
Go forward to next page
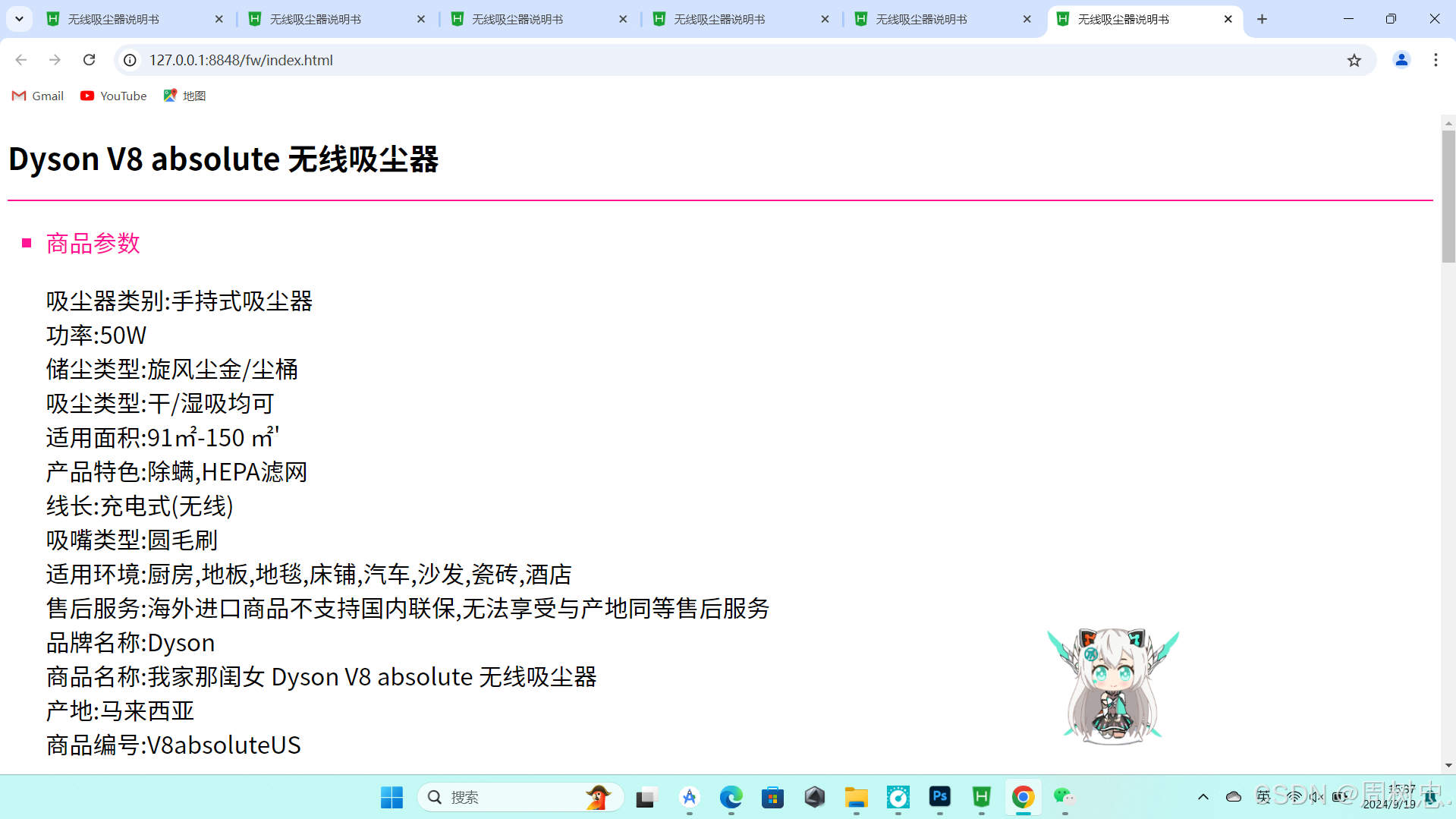pyautogui.click(x=55, y=60)
